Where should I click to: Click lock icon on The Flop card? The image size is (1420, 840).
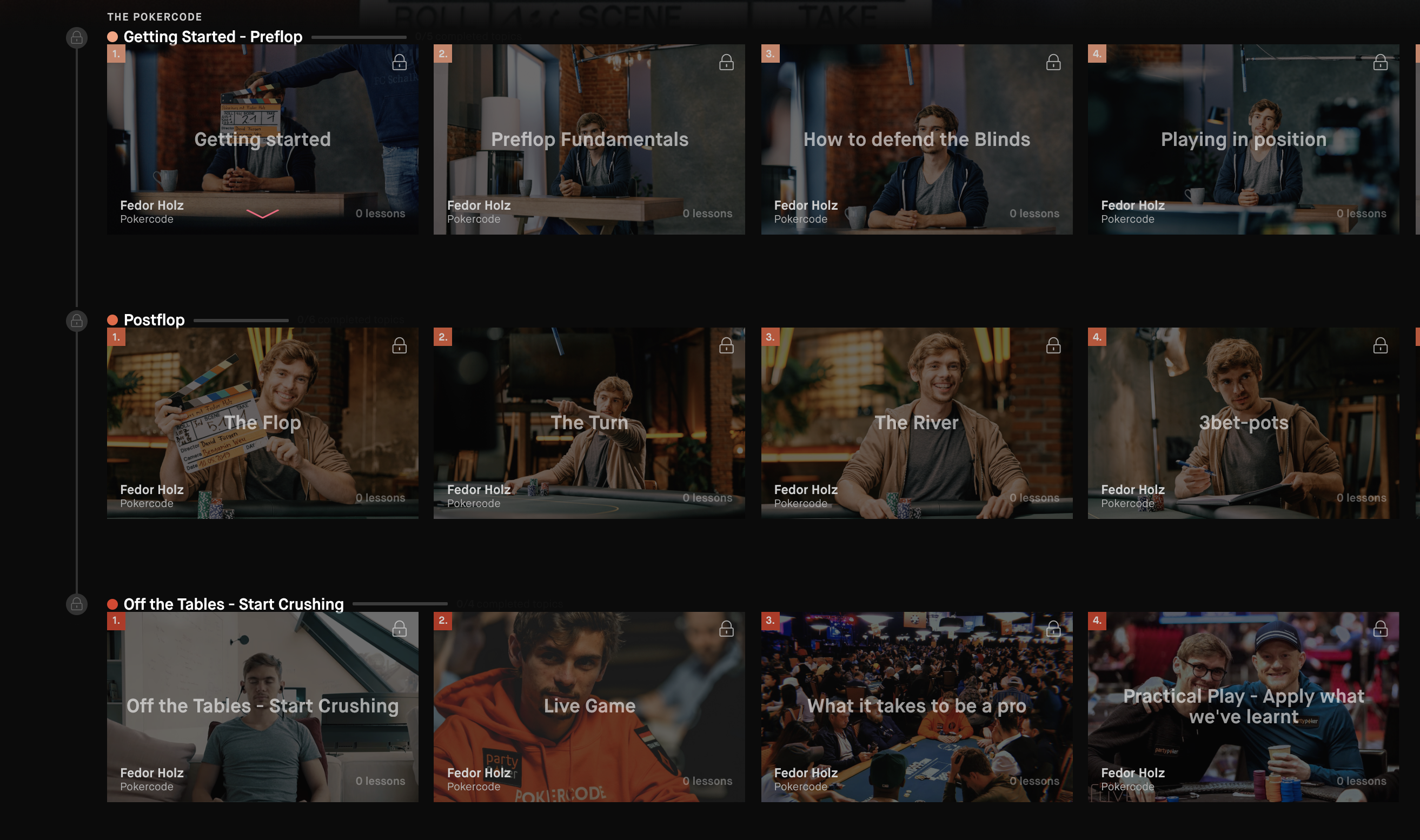tap(399, 345)
